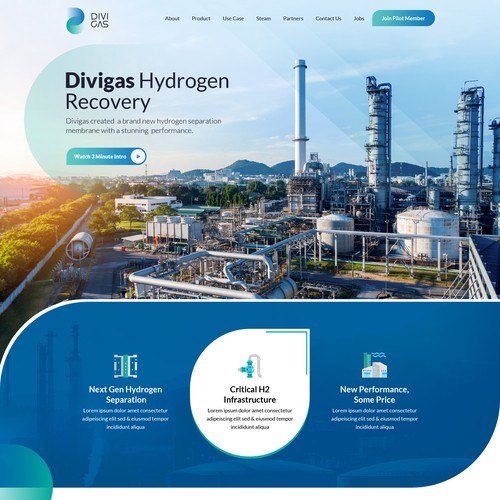The height and width of the screenshot is (500, 500).
Task: Select the Critical H2 Infrastructure heading
Action: pyautogui.click(x=250, y=394)
